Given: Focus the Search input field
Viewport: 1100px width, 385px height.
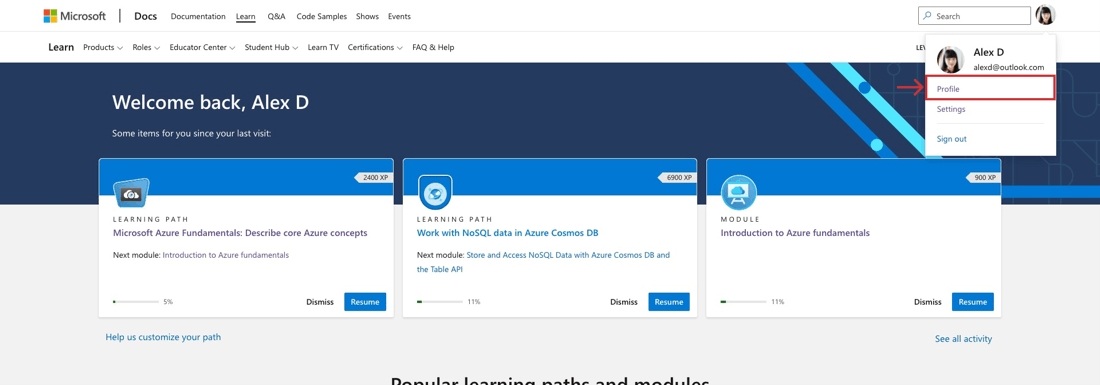Looking at the screenshot, I should [x=974, y=15].
